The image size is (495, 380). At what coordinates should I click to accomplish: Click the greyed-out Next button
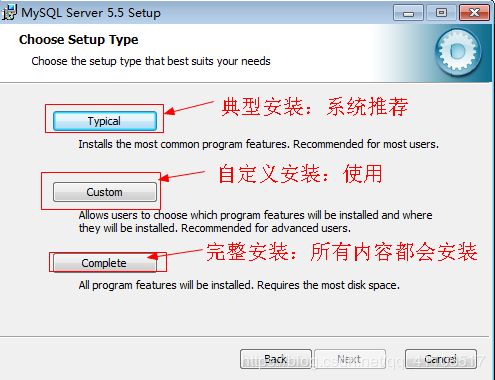tap(350, 359)
